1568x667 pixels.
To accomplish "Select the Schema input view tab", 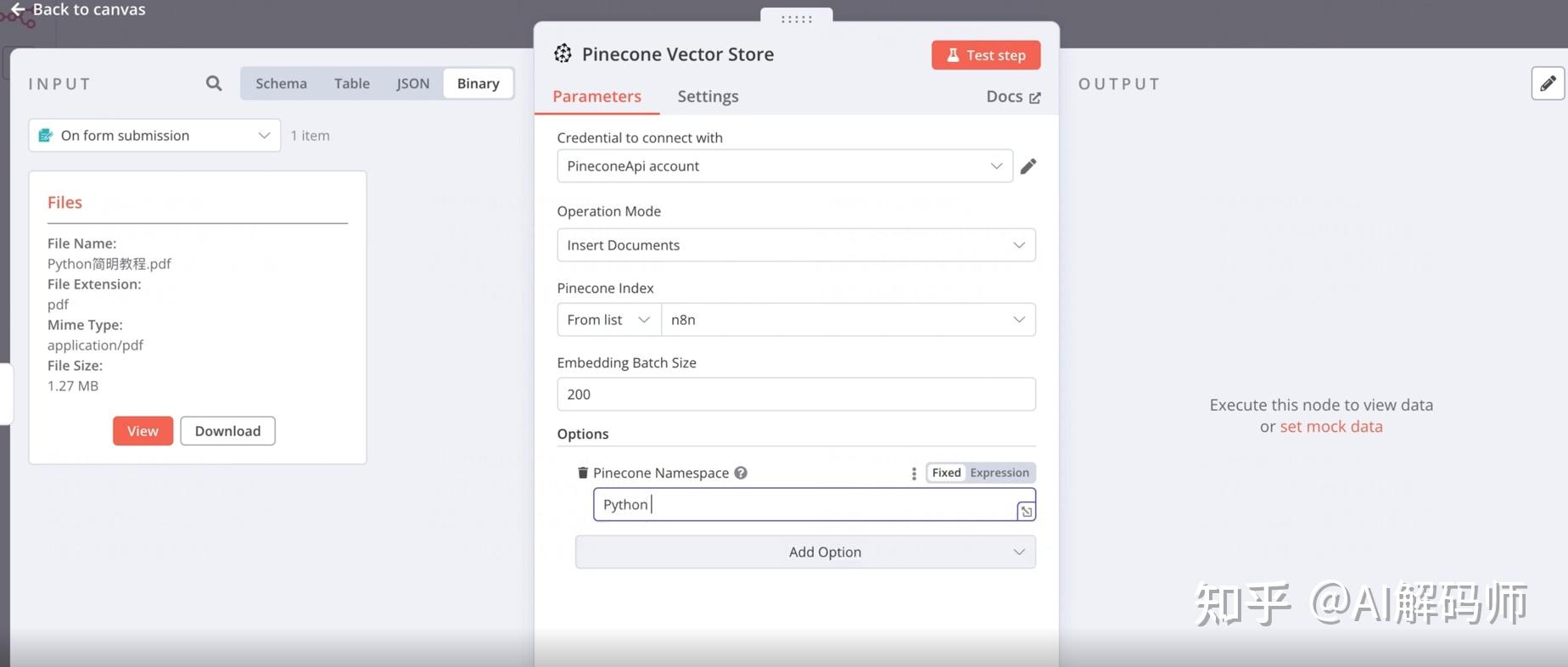I will tap(281, 83).
